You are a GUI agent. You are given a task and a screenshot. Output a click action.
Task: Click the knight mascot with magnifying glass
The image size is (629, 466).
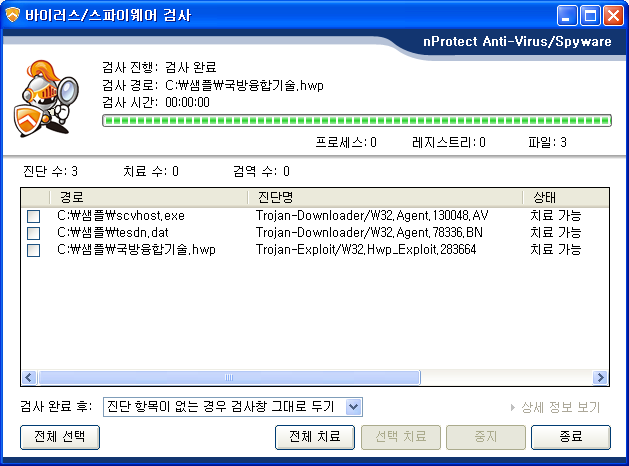46,98
